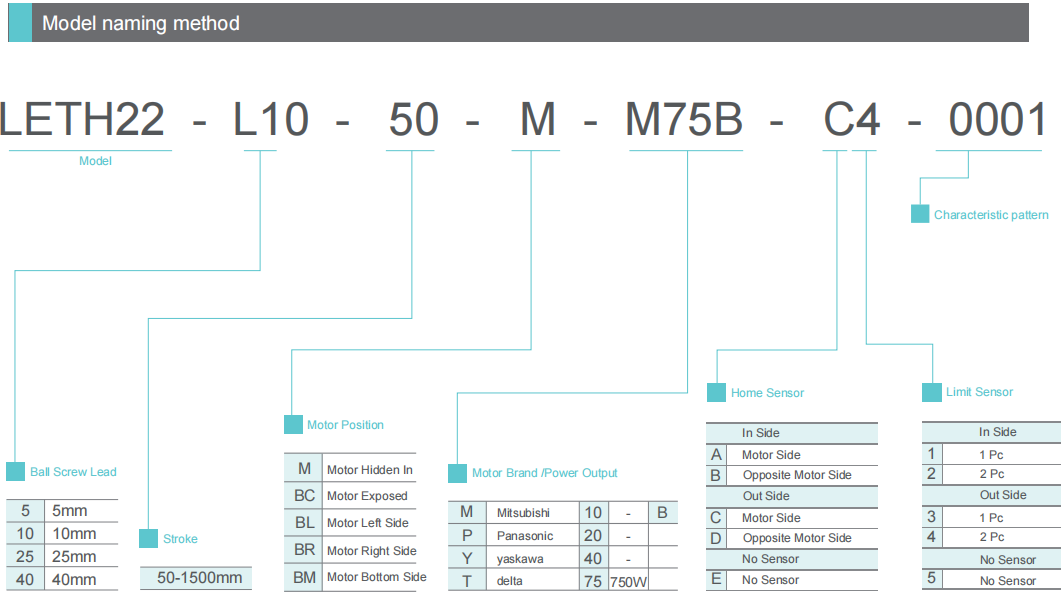Viewport: 1061px width, 605px height.
Task: Click the LETH22 model code segment
Action: click(82, 121)
